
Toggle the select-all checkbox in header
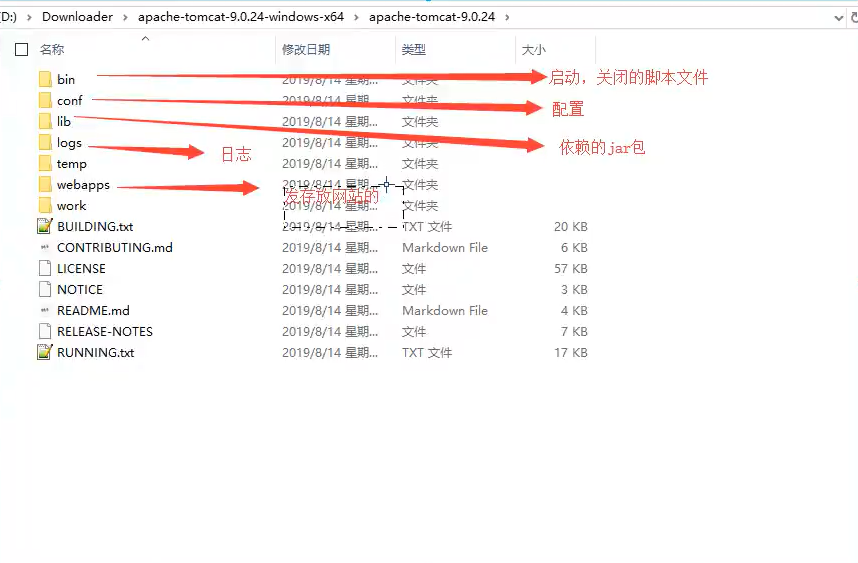coord(21,49)
